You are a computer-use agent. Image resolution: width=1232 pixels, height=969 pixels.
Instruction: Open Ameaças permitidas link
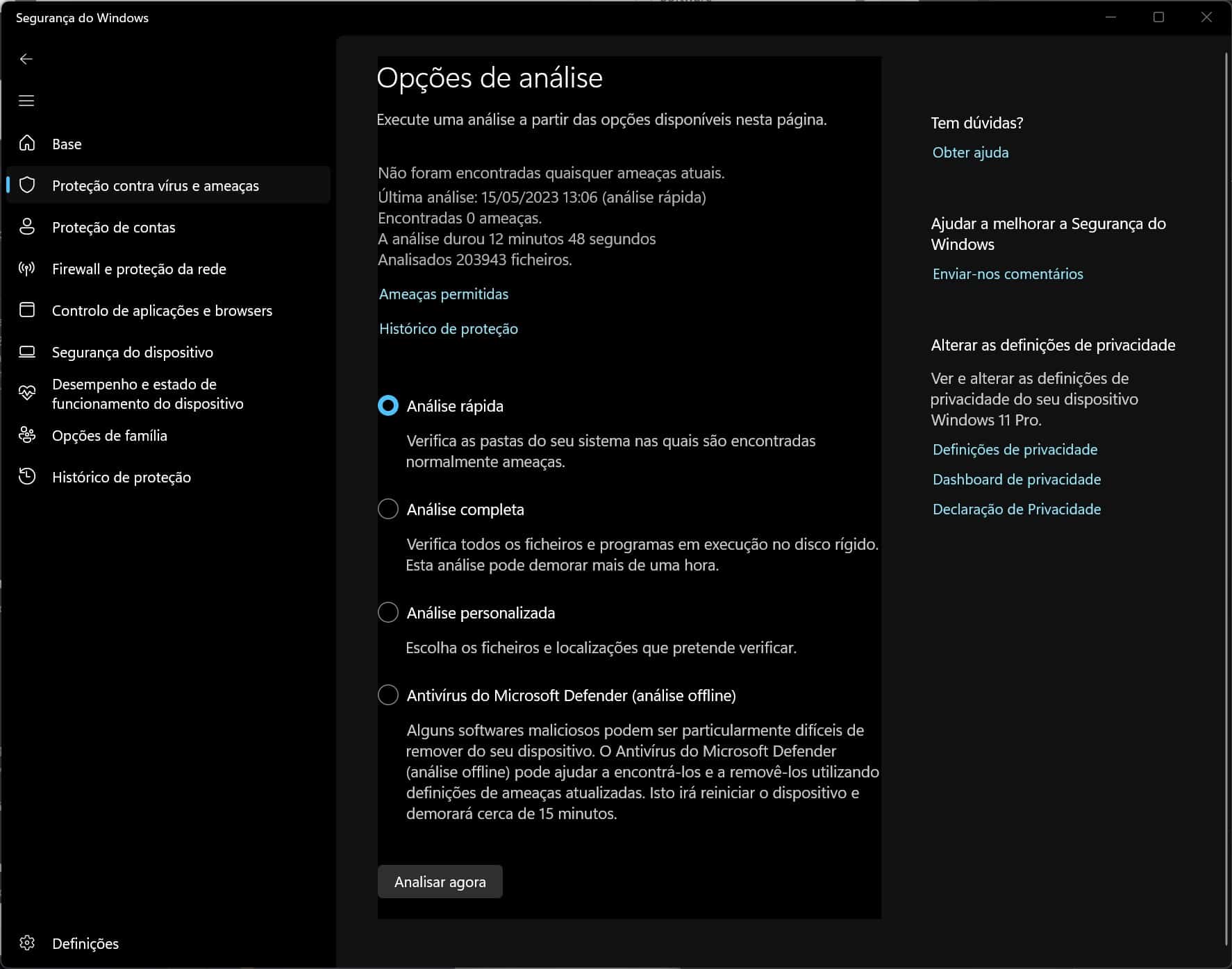click(443, 294)
